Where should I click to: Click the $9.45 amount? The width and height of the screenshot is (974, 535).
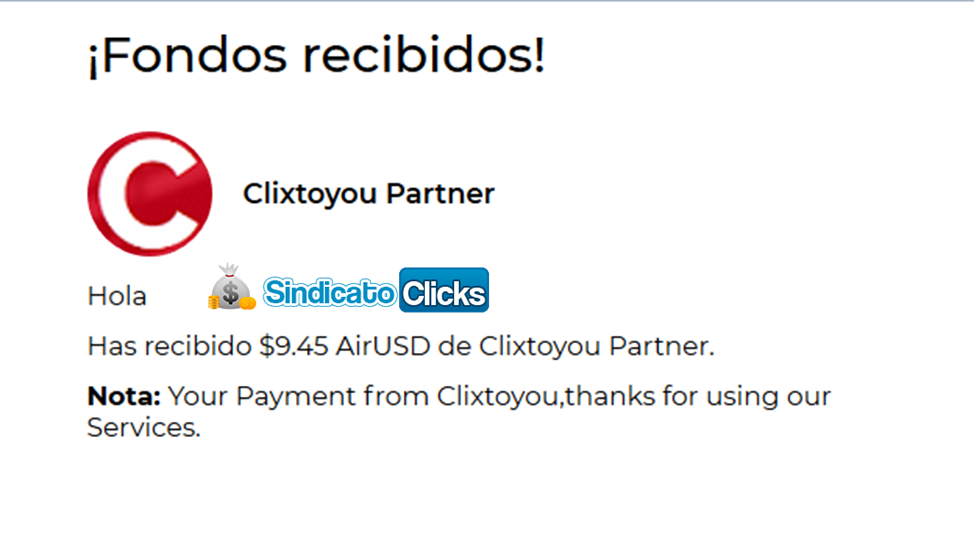293,345
